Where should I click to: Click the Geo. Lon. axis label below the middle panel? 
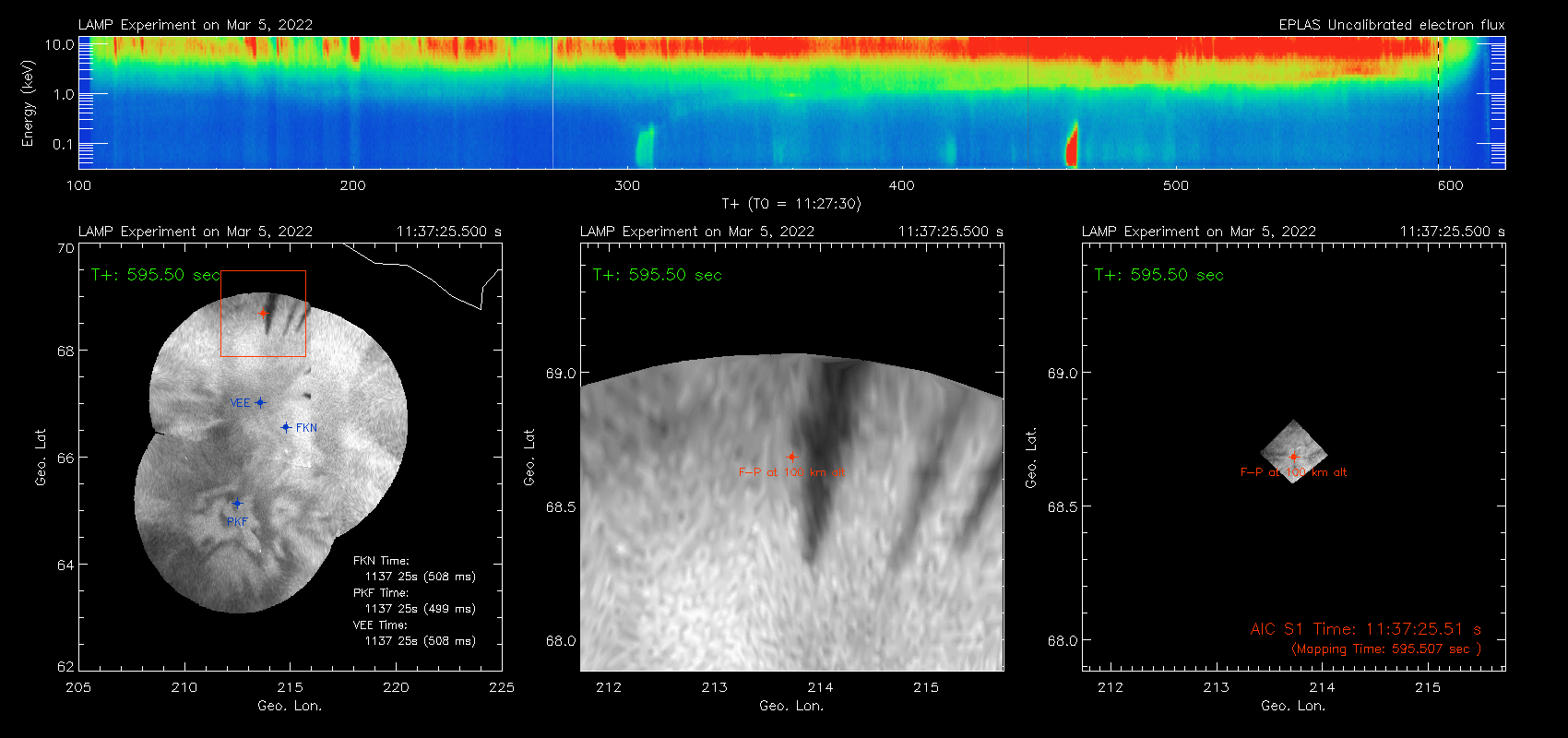[x=791, y=706]
